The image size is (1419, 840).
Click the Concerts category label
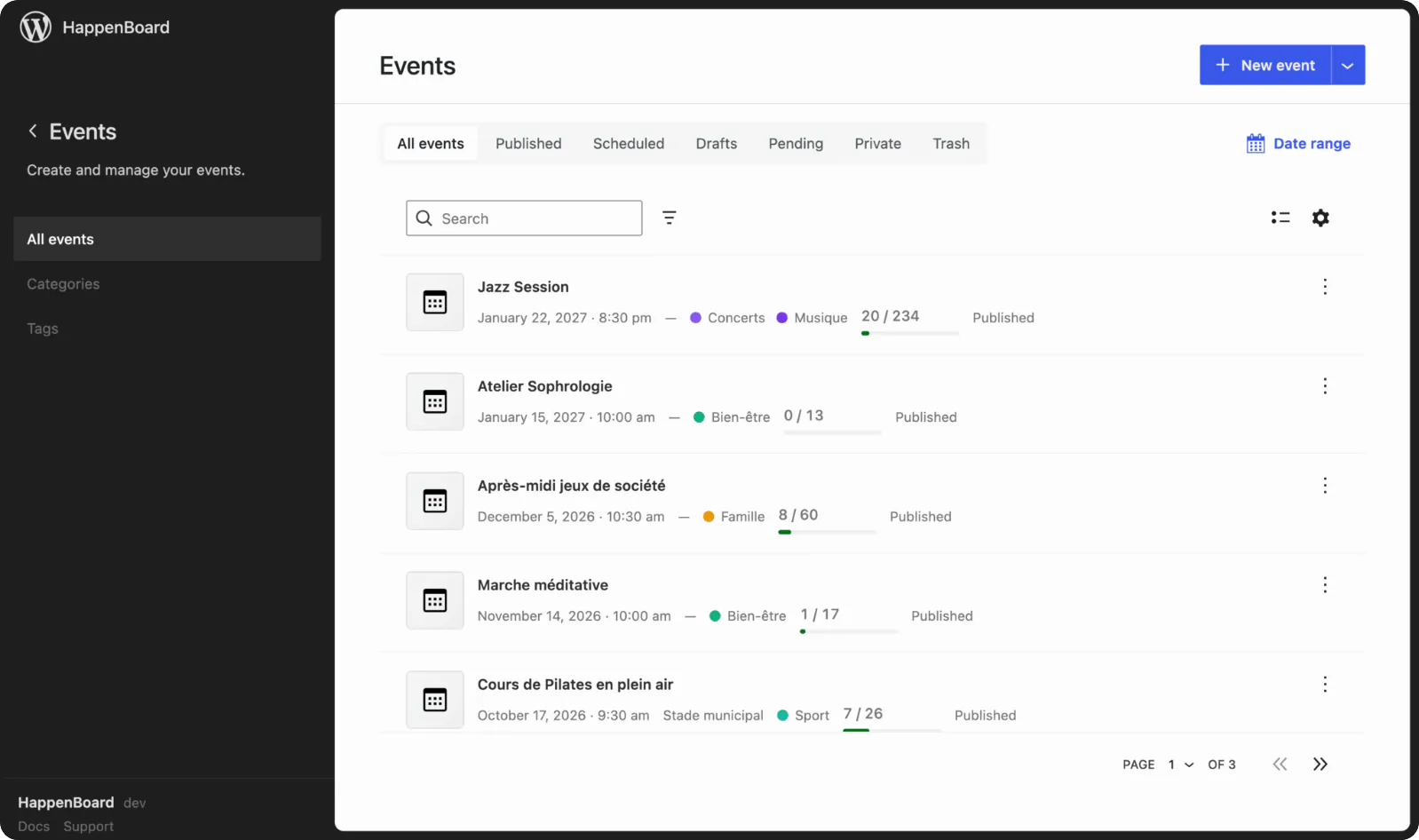pos(727,318)
